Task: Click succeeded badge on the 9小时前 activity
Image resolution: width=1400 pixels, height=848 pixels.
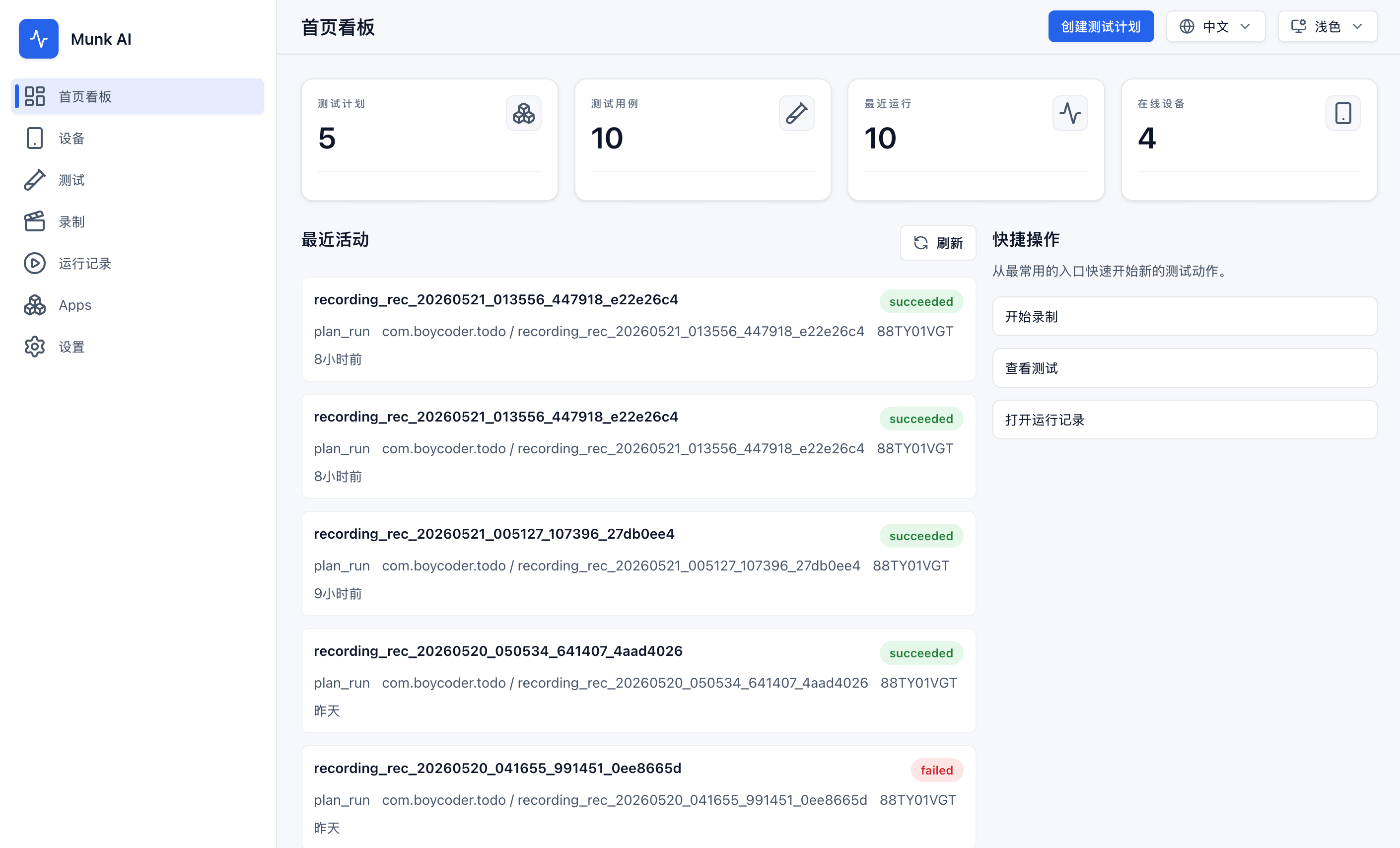Action: coord(921,536)
